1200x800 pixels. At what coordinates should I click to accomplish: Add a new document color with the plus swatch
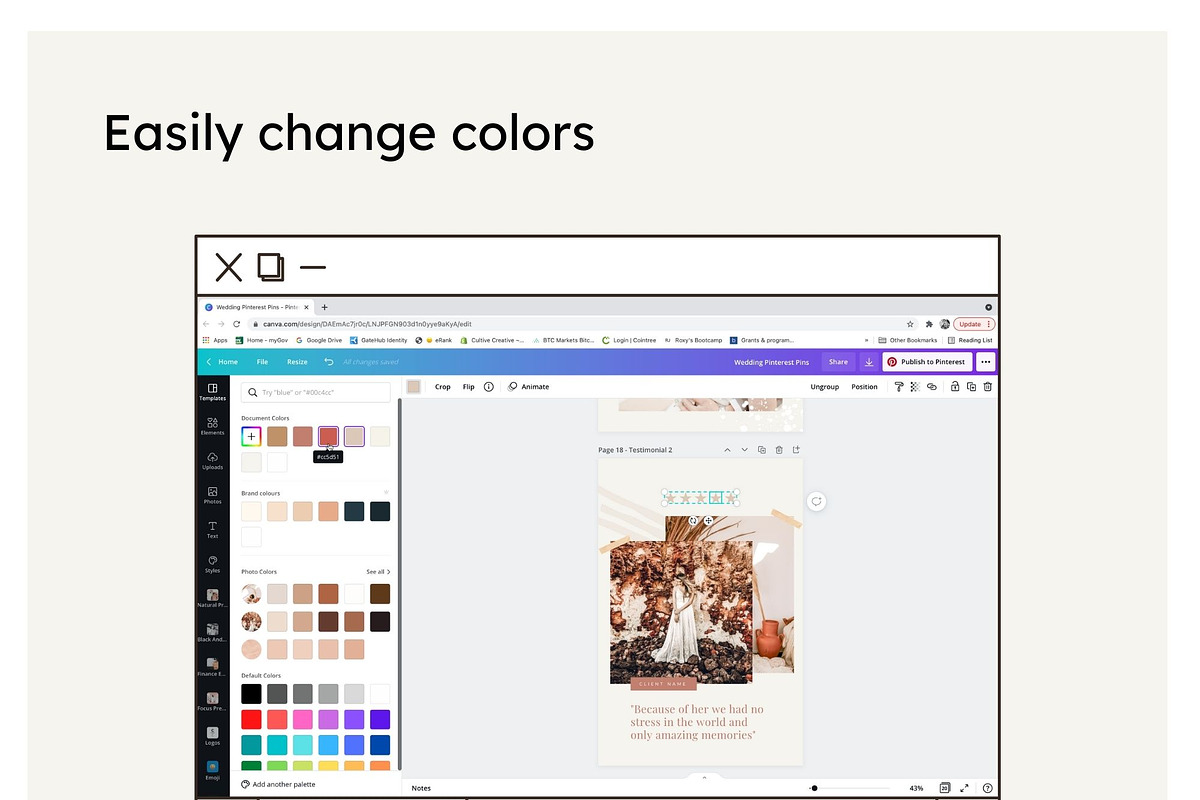click(251, 436)
